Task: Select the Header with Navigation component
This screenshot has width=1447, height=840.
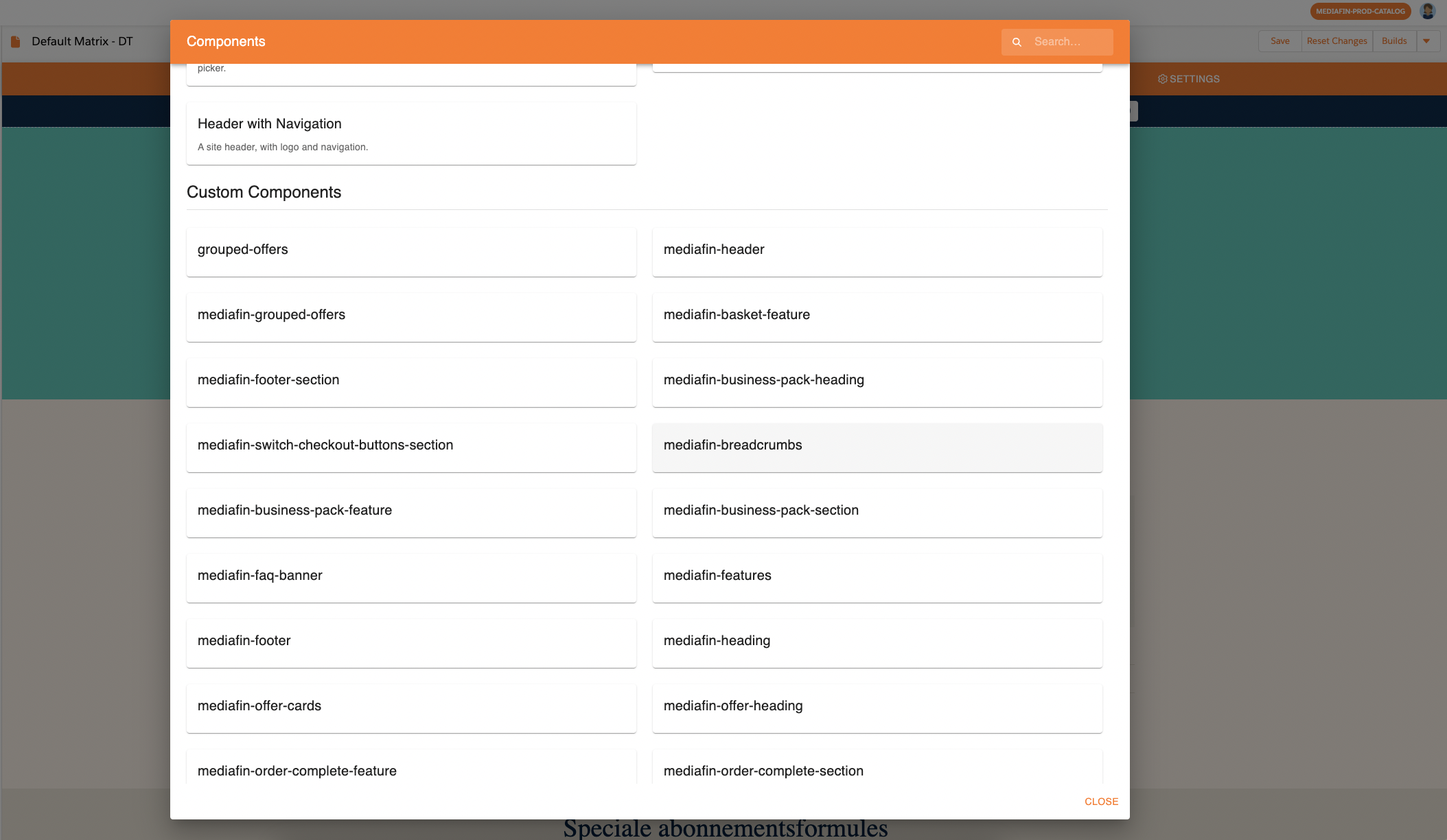Action: pos(411,134)
